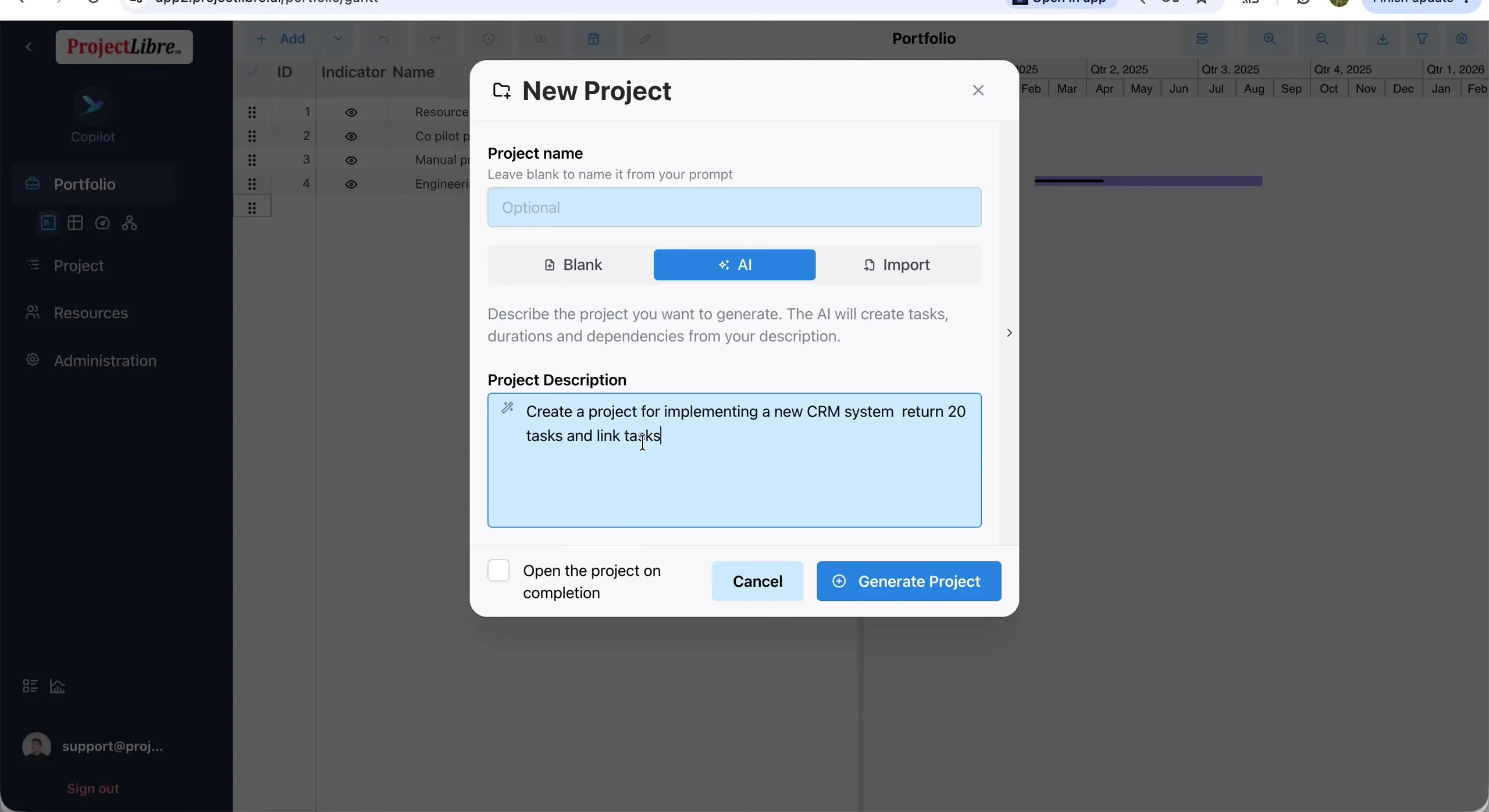Select the Import project tab

[897, 265]
